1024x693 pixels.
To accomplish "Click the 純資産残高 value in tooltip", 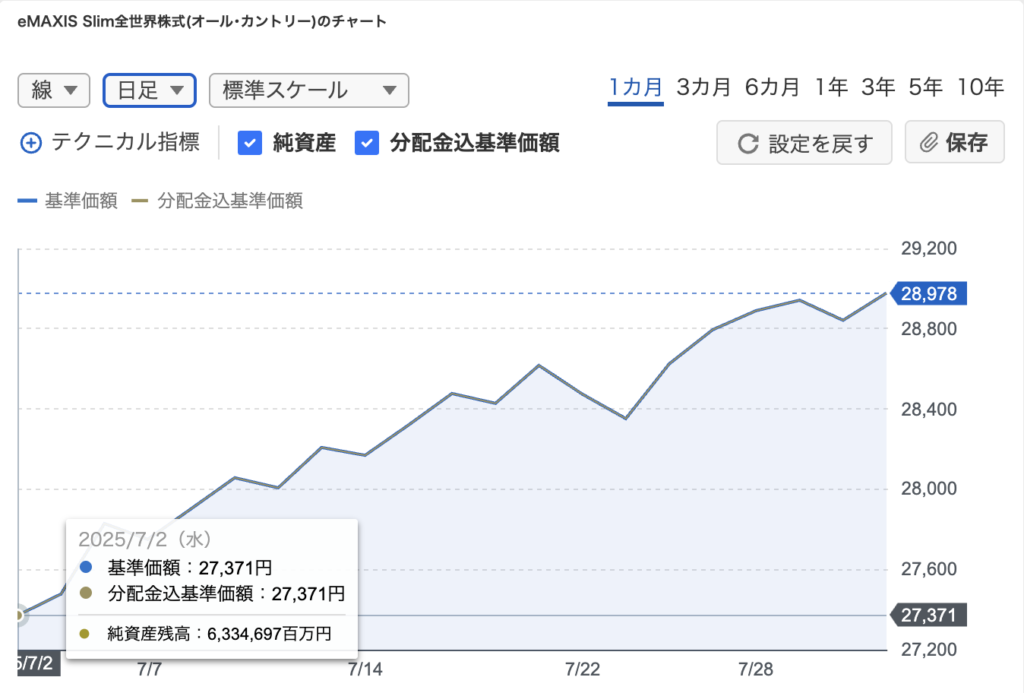I will pyautogui.click(x=269, y=634).
